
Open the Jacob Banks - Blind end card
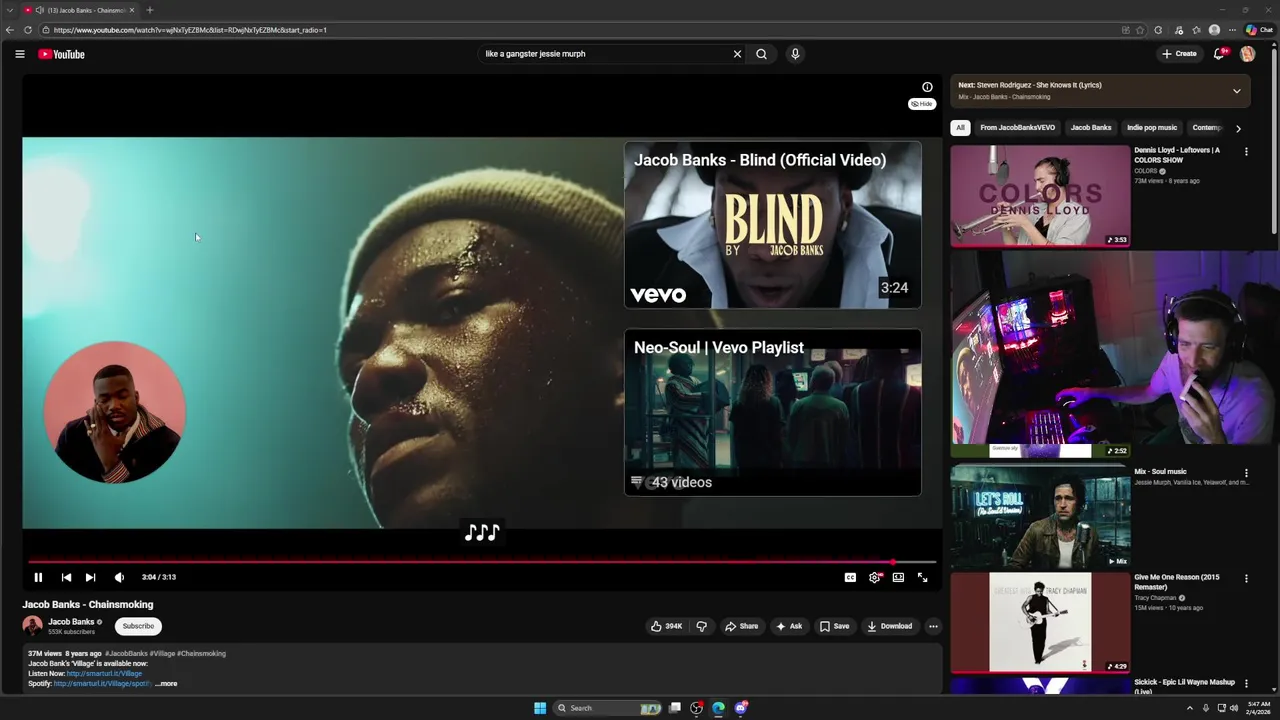pos(773,225)
